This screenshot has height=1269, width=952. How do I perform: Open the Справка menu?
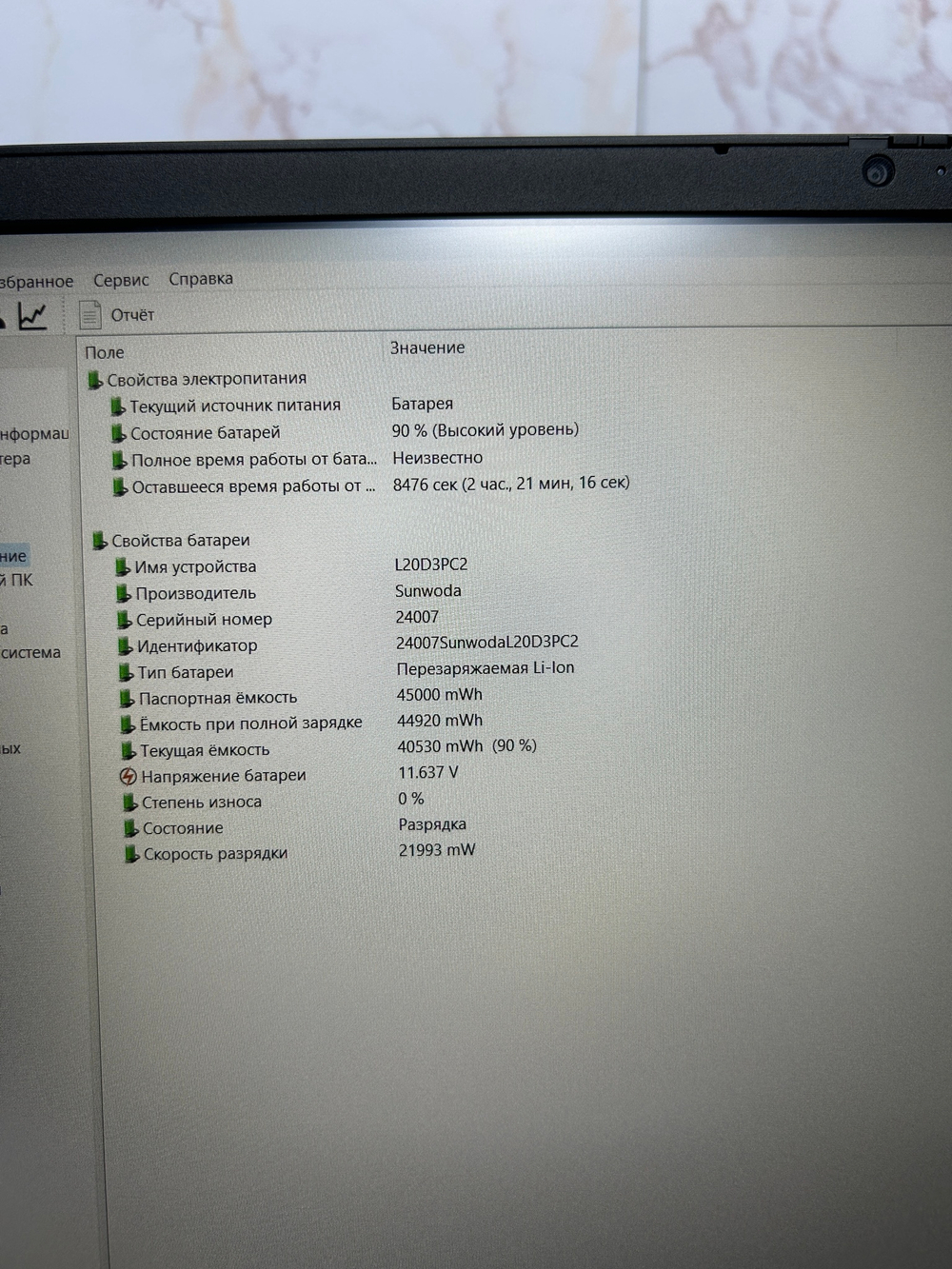201,279
